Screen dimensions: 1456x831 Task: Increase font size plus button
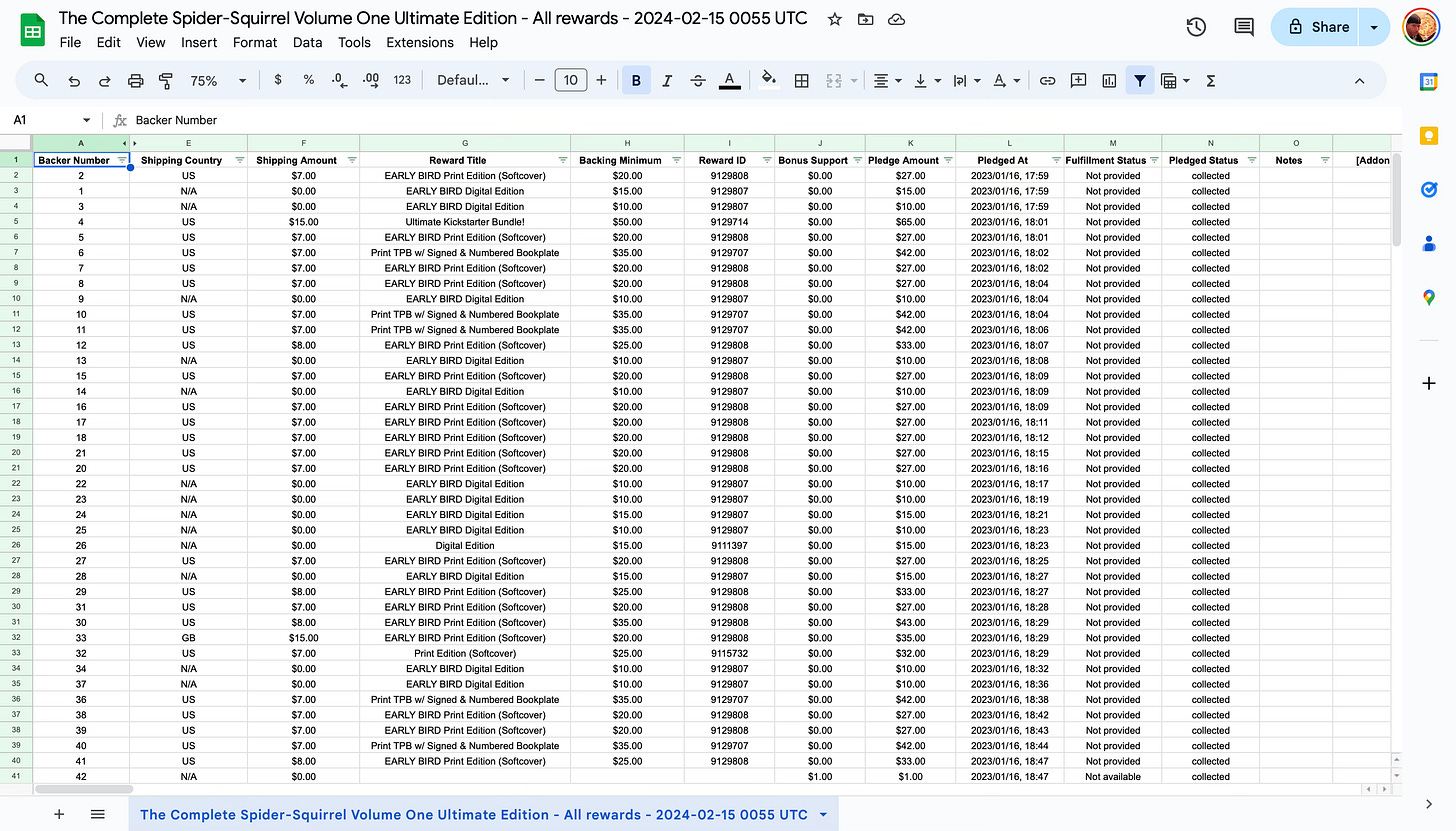600,80
